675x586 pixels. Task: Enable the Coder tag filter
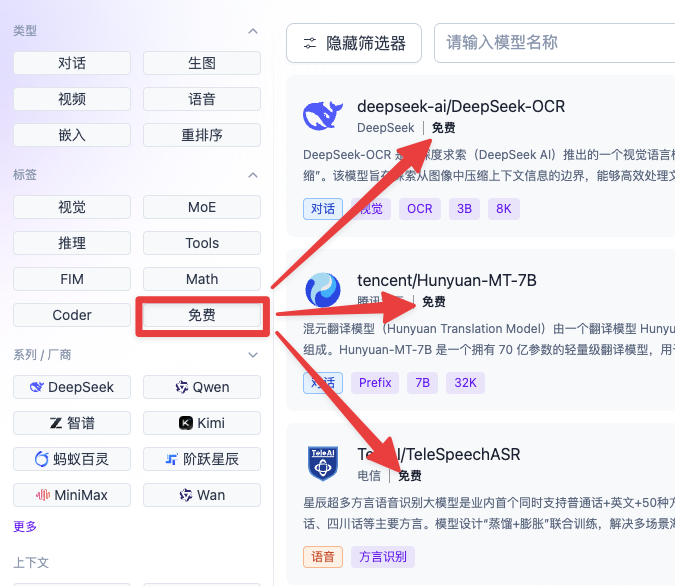pos(72,315)
